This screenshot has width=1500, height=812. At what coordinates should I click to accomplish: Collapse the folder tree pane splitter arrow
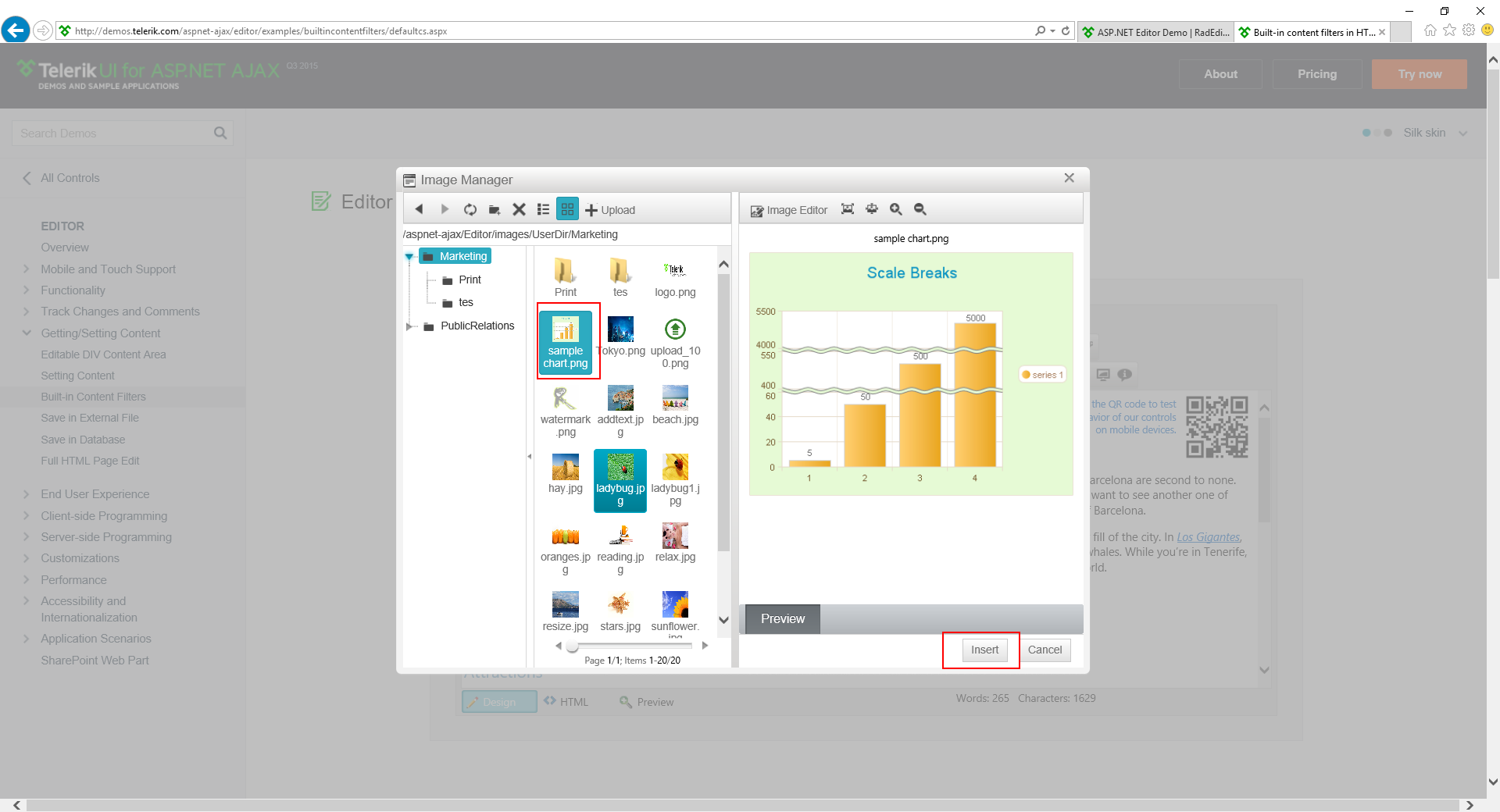pyautogui.click(x=530, y=457)
